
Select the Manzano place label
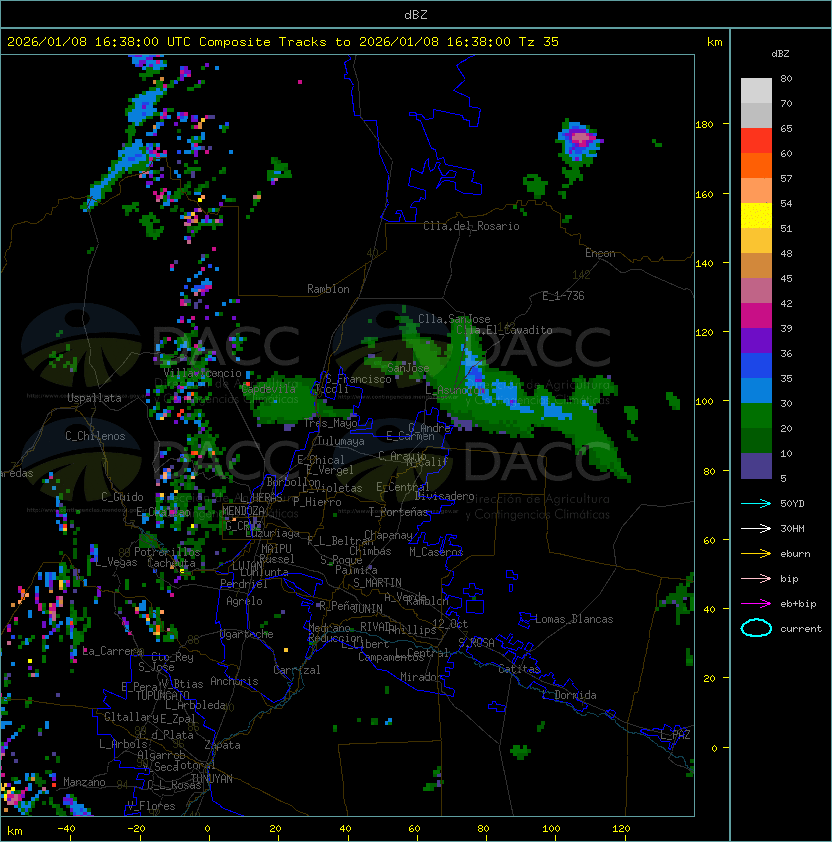[84, 782]
